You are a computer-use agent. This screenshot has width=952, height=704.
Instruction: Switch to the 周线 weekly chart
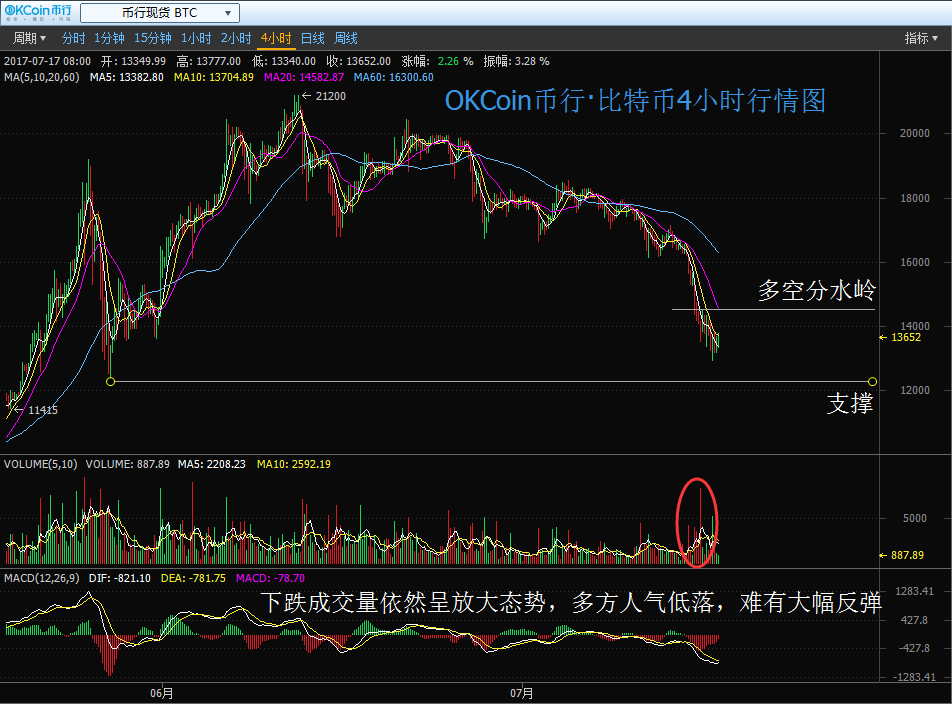[x=346, y=38]
